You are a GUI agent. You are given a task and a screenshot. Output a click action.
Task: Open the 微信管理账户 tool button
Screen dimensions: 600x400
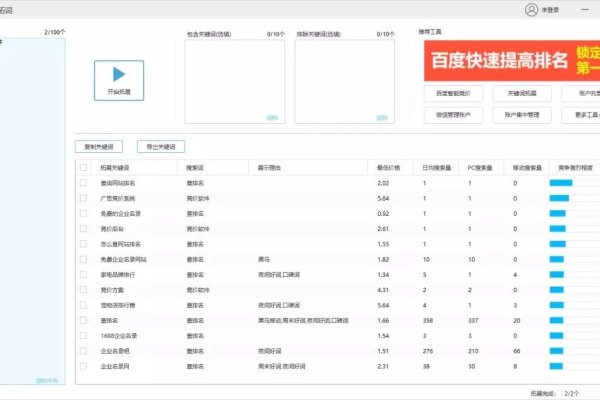453,115
